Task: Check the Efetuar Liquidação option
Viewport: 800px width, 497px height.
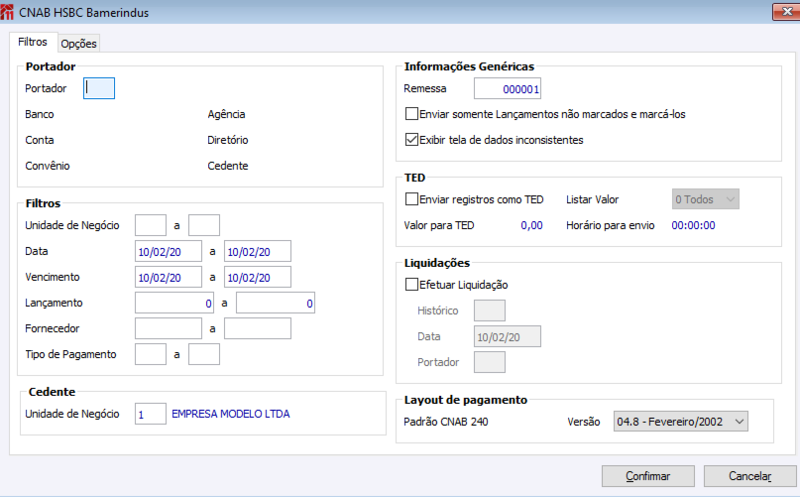Action: point(412,285)
